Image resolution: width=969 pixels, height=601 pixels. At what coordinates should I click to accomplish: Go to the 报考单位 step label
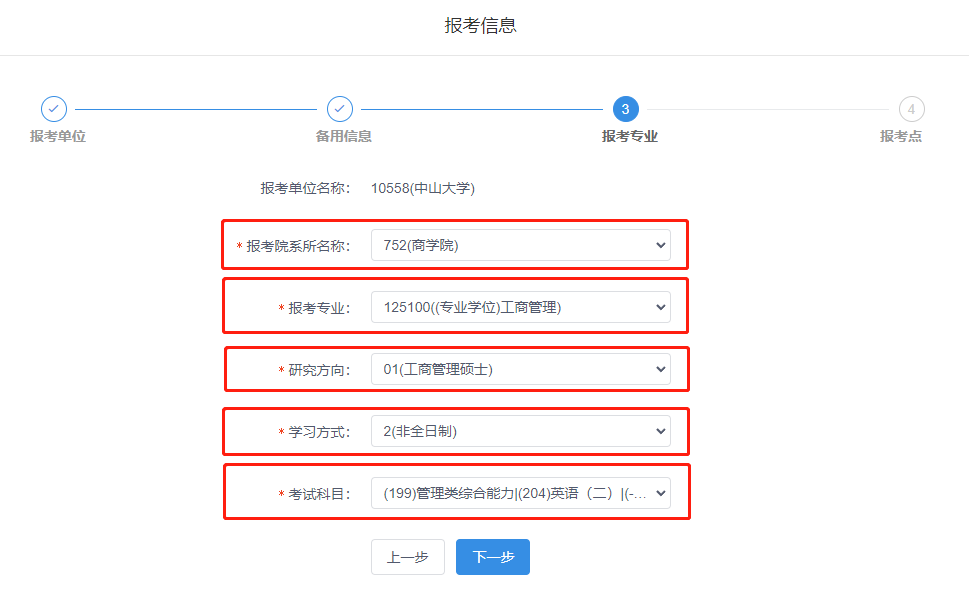tap(58, 136)
